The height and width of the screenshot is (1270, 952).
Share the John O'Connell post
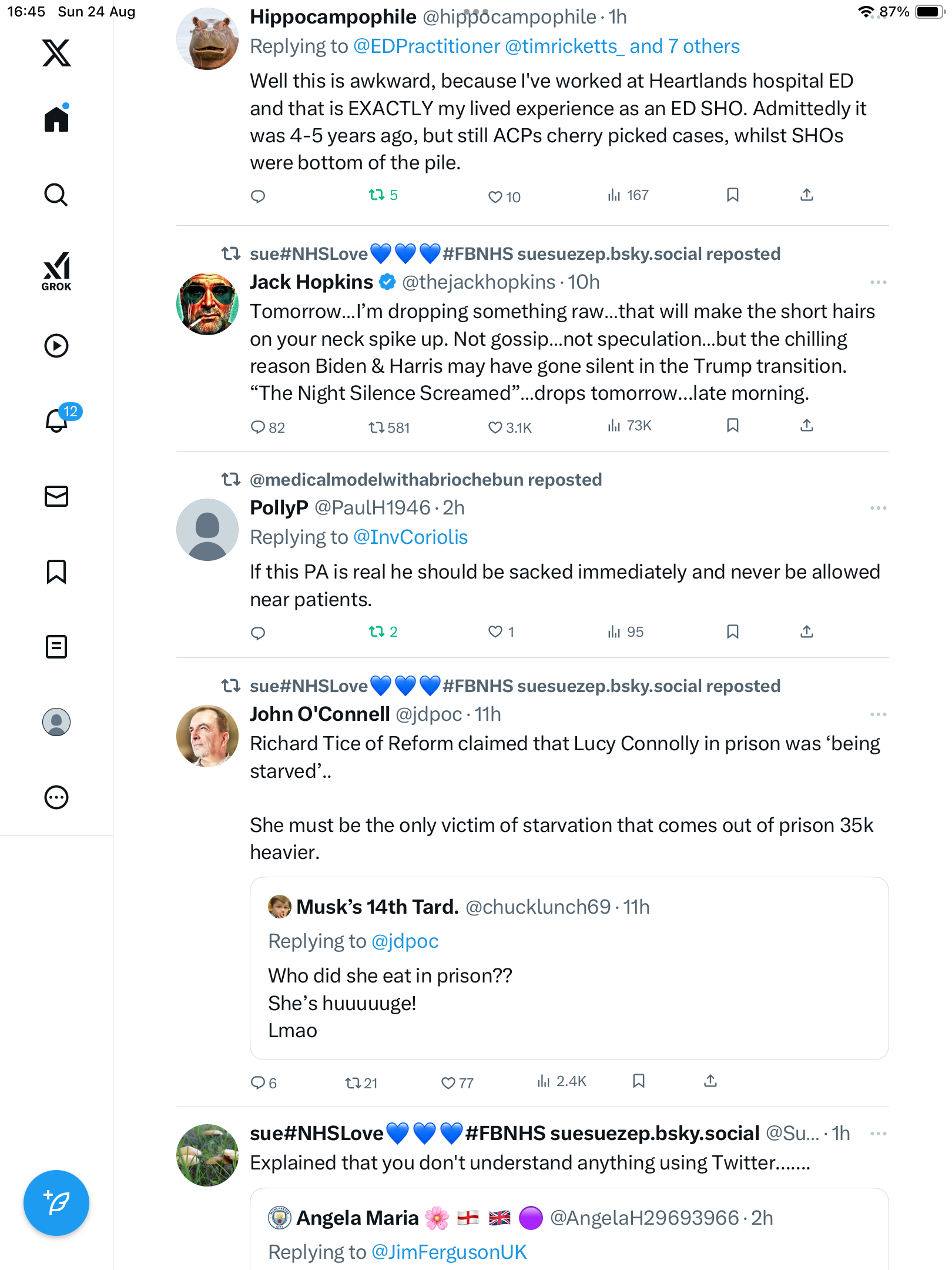click(710, 1081)
